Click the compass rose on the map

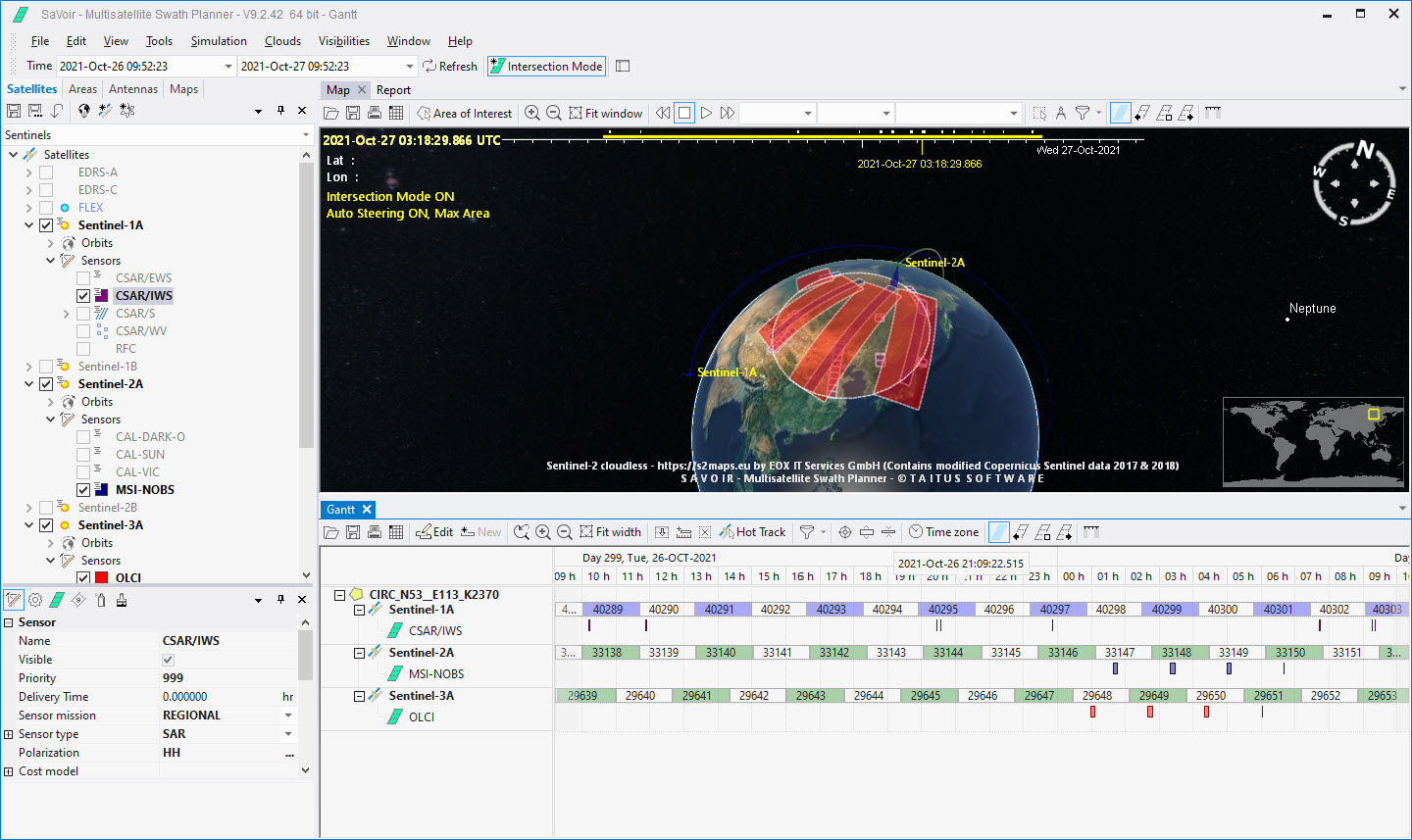[x=1353, y=183]
